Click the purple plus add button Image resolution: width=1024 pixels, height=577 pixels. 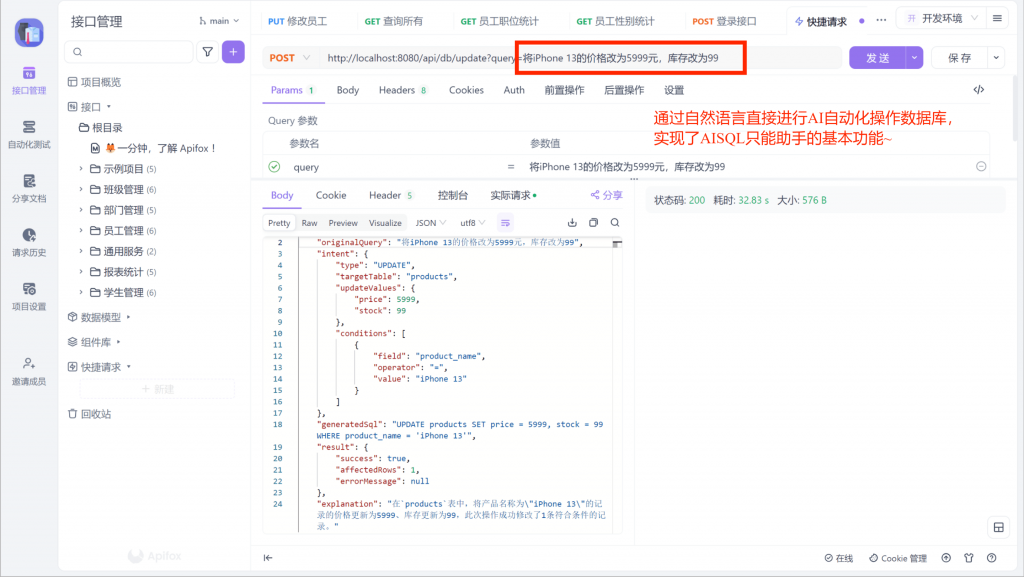233,52
